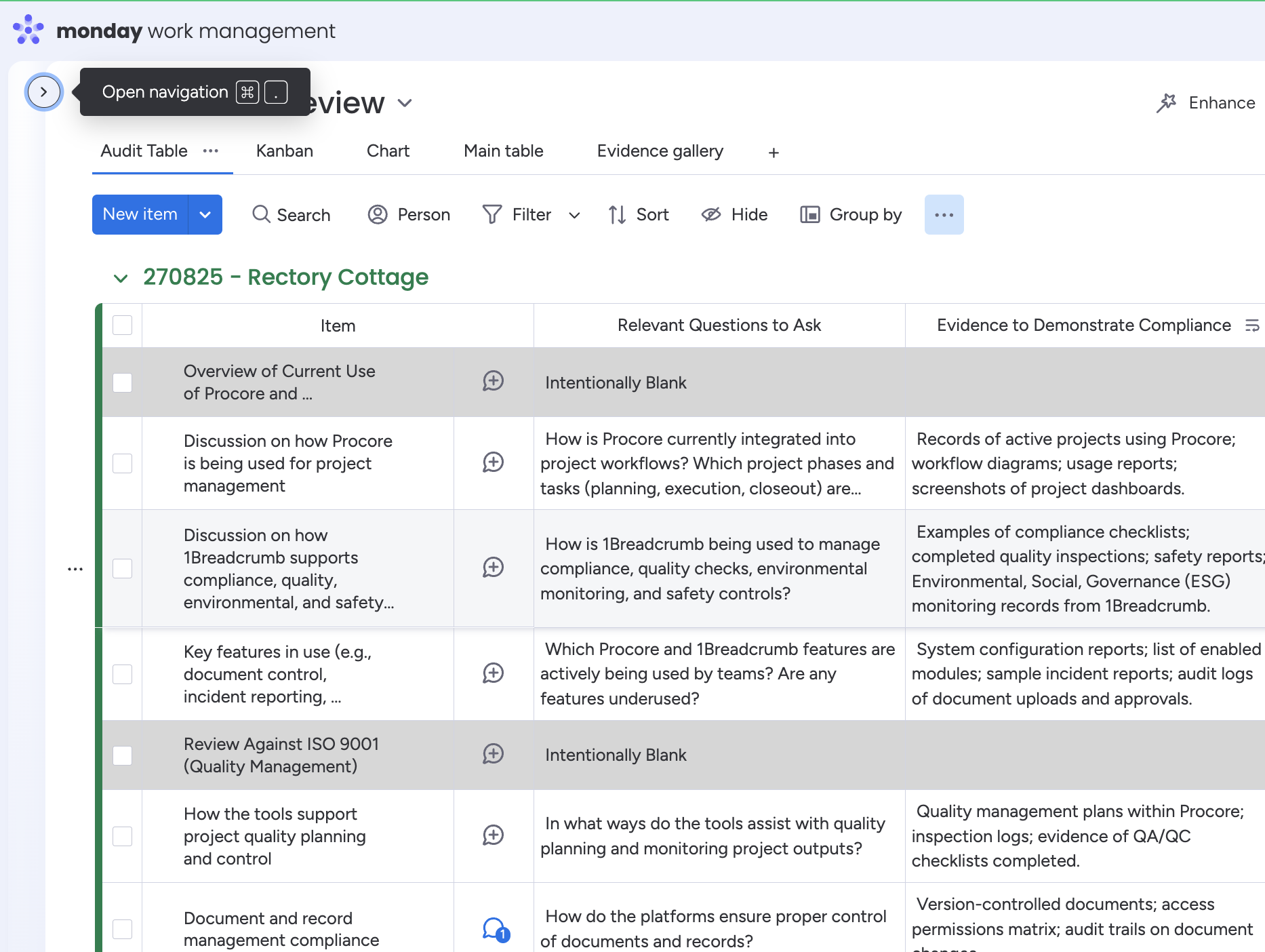This screenshot has height=952, width=1265.
Task: Switch to the Main table tab
Action: (504, 151)
